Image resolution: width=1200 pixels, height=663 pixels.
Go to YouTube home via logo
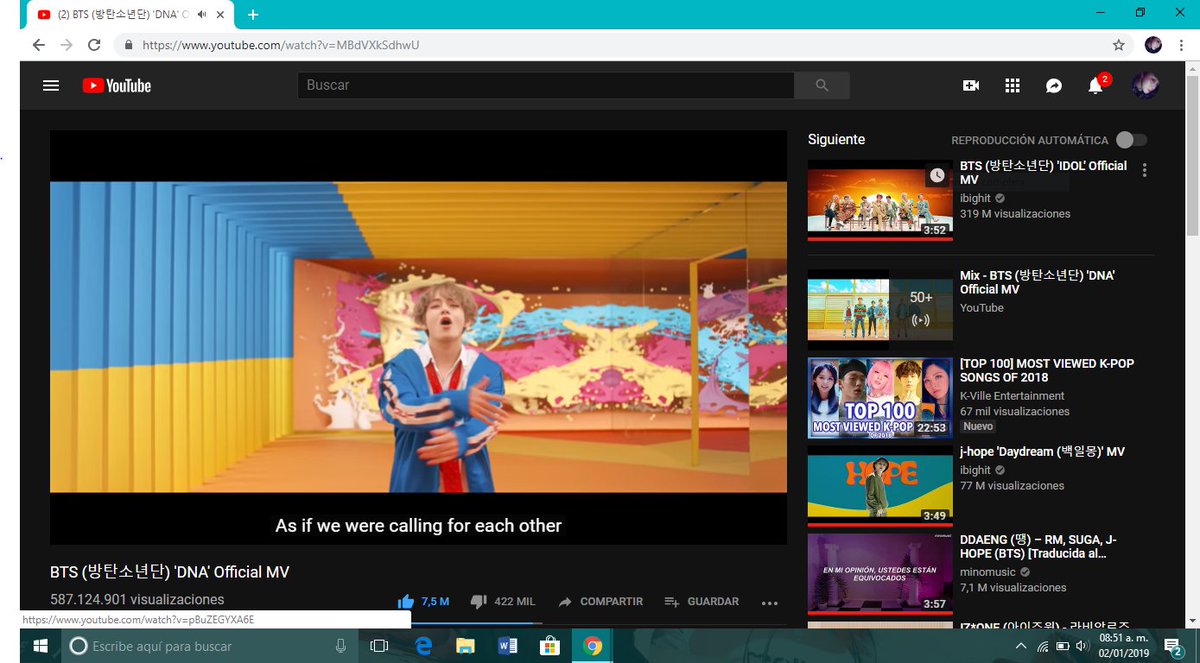117,86
